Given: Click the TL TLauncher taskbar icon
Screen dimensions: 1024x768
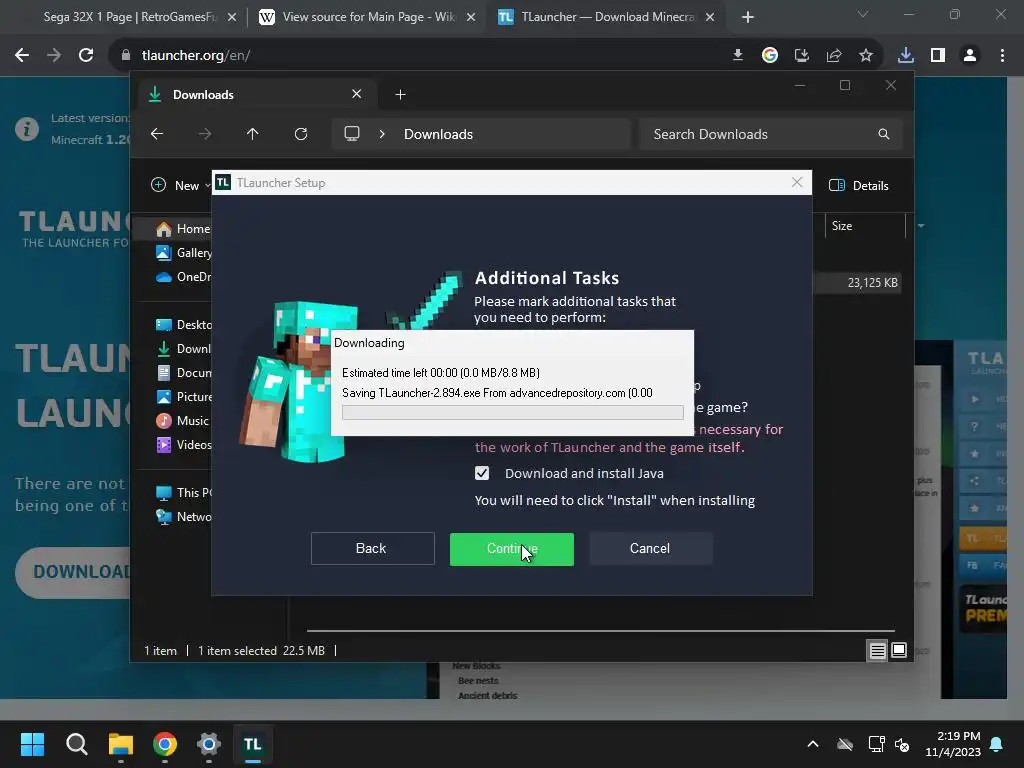Looking at the screenshot, I should pyautogui.click(x=253, y=744).
